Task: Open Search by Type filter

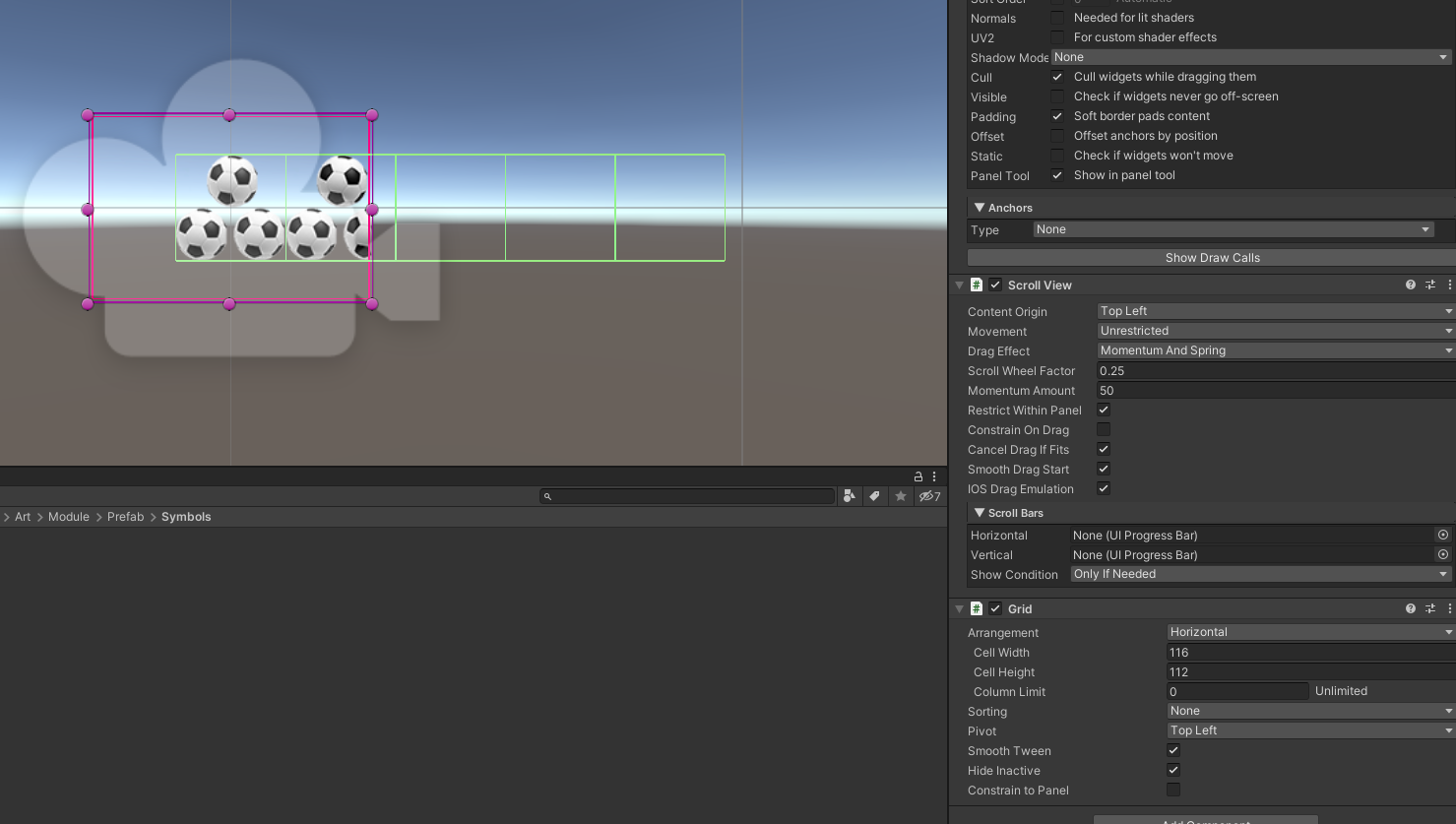Action: [x=849, y=496]
